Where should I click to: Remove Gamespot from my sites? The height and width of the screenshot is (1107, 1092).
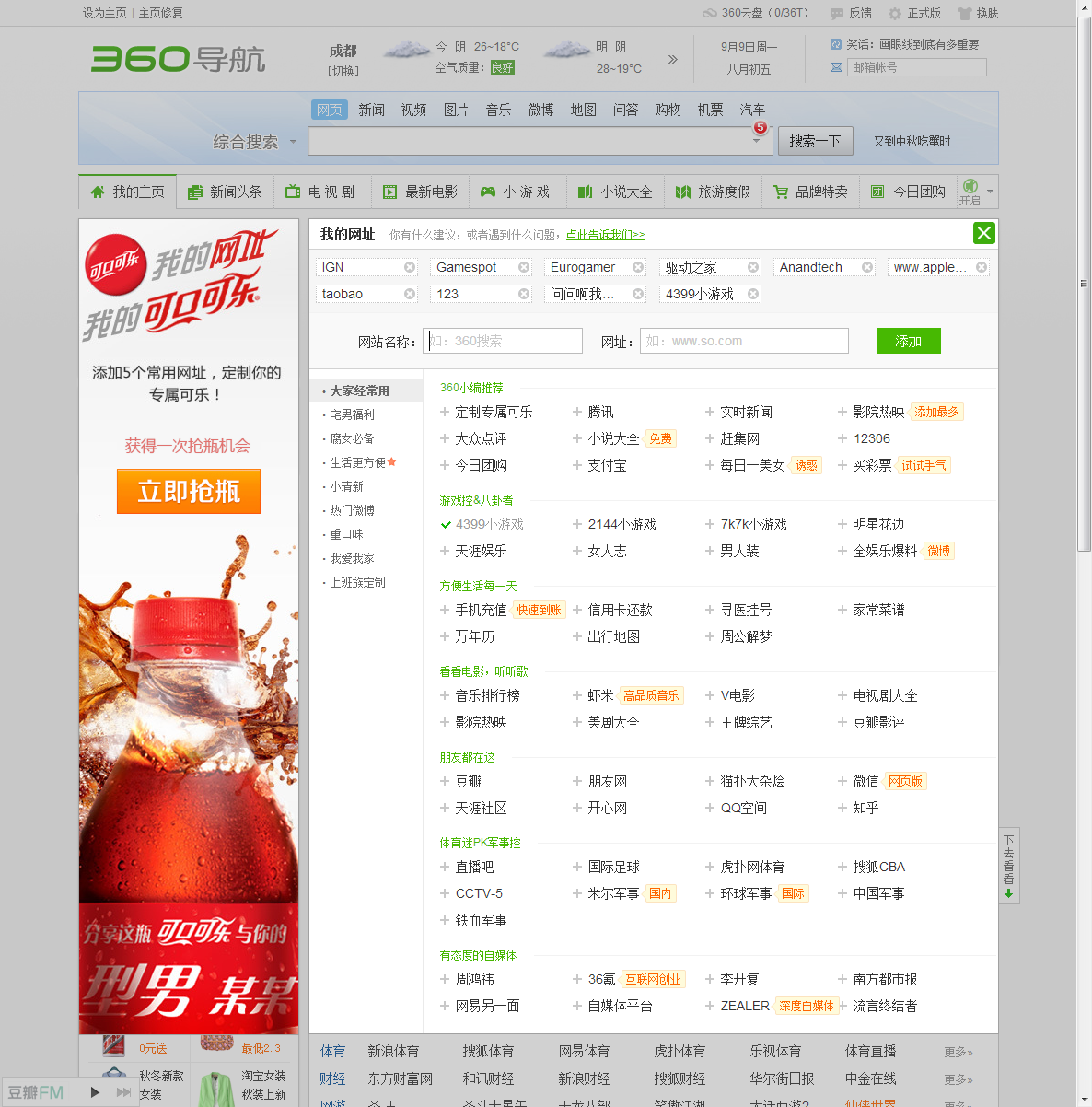[524, 267]
